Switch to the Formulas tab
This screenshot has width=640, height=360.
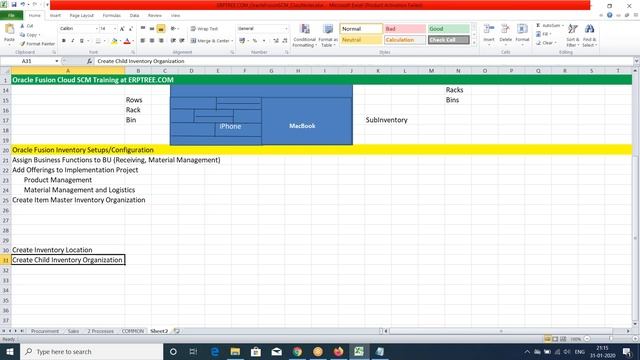tap(111, 16)
